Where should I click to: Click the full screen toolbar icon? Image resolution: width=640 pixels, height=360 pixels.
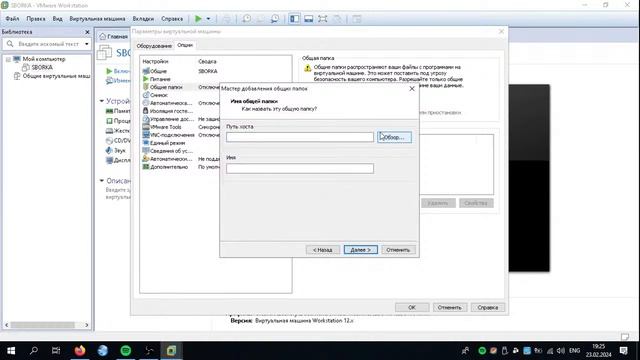[x=322, y=19]
